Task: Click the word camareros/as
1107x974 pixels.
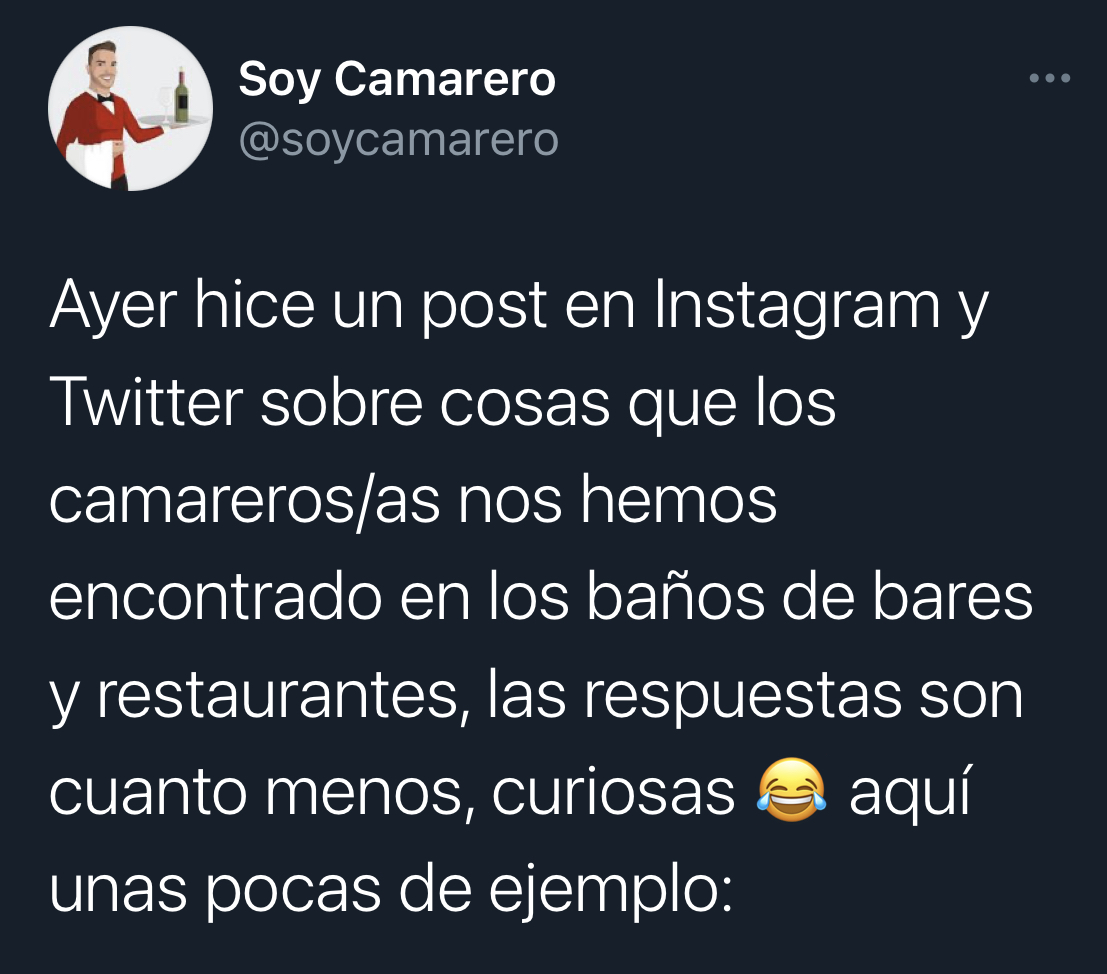Action: coord(244,500)
